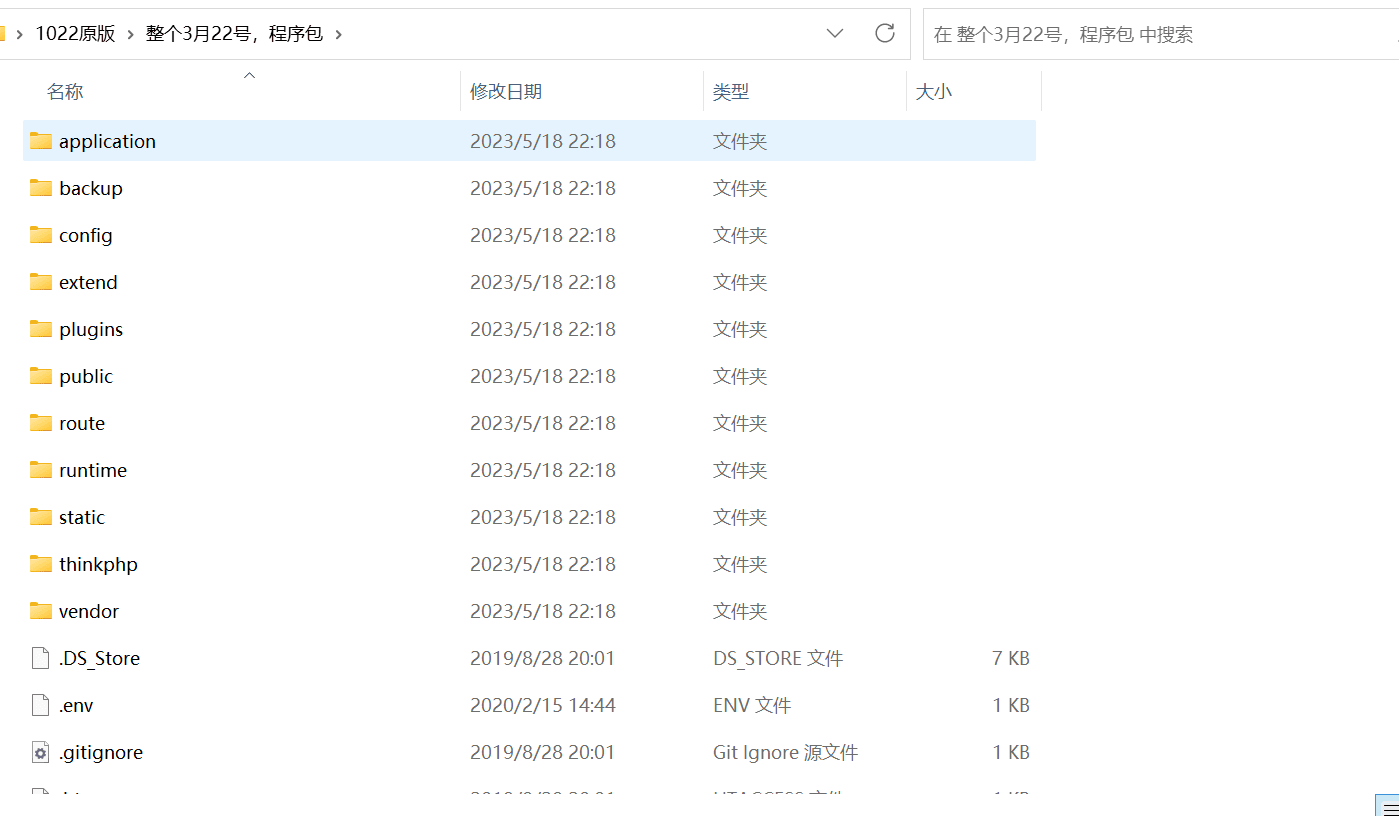The image size is (1399, 816).
Task: Navigate to 1022原版 breadcrumb folder
Action: pyautogui.click(x=75, y=34)
